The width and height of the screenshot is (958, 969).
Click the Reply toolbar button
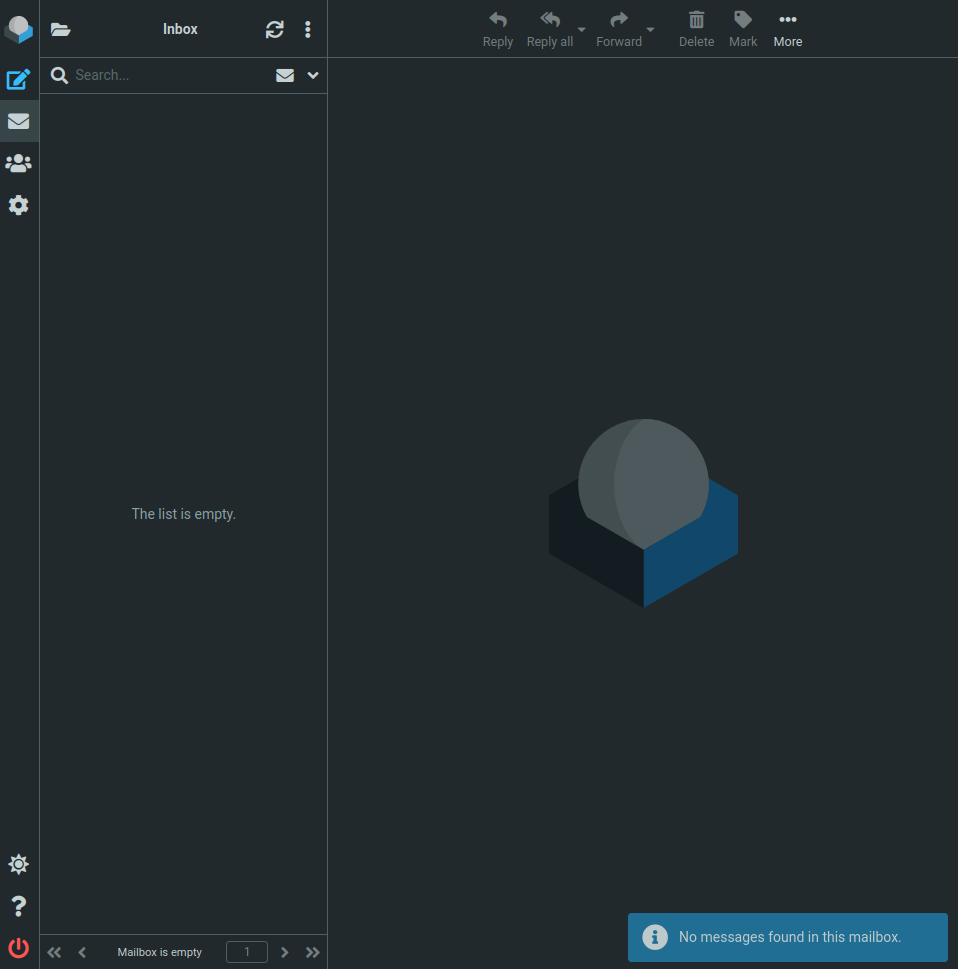[x=498, y=29]
